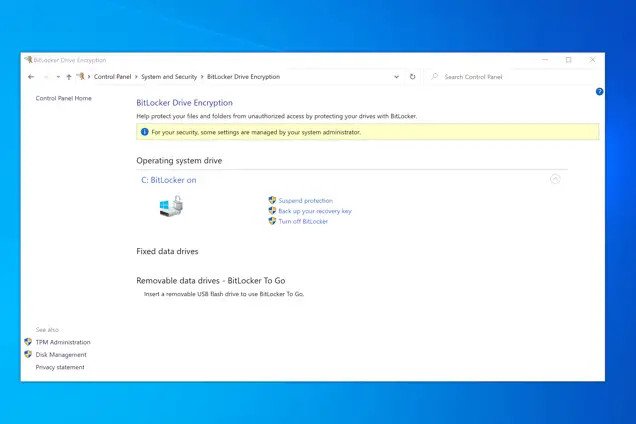636x424 pixels.
Task: Expand the address bar history dropdown
Action: (x=396, y=77)
